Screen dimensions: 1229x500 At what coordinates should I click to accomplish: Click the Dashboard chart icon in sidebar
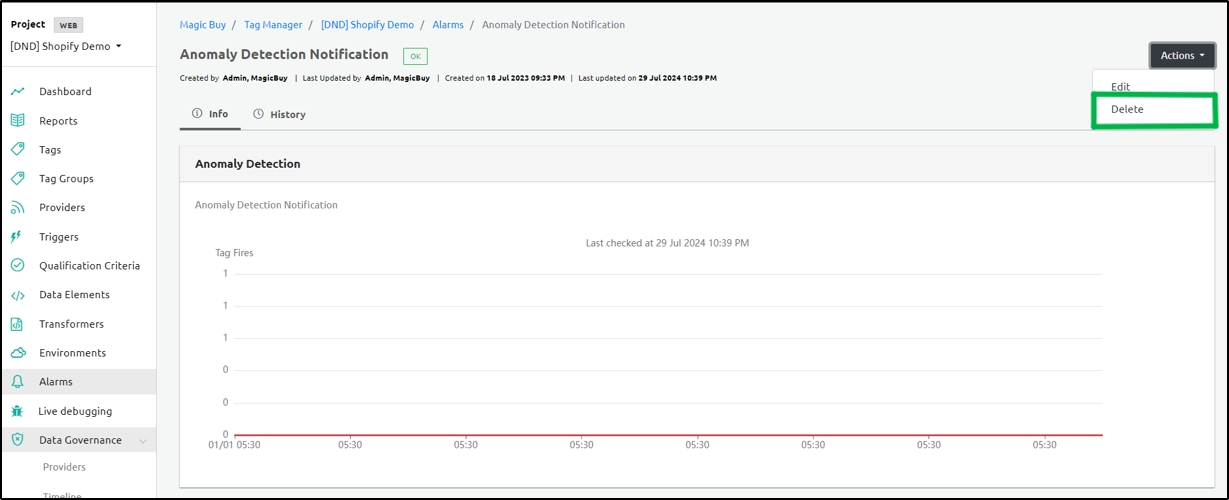(18, 91)
